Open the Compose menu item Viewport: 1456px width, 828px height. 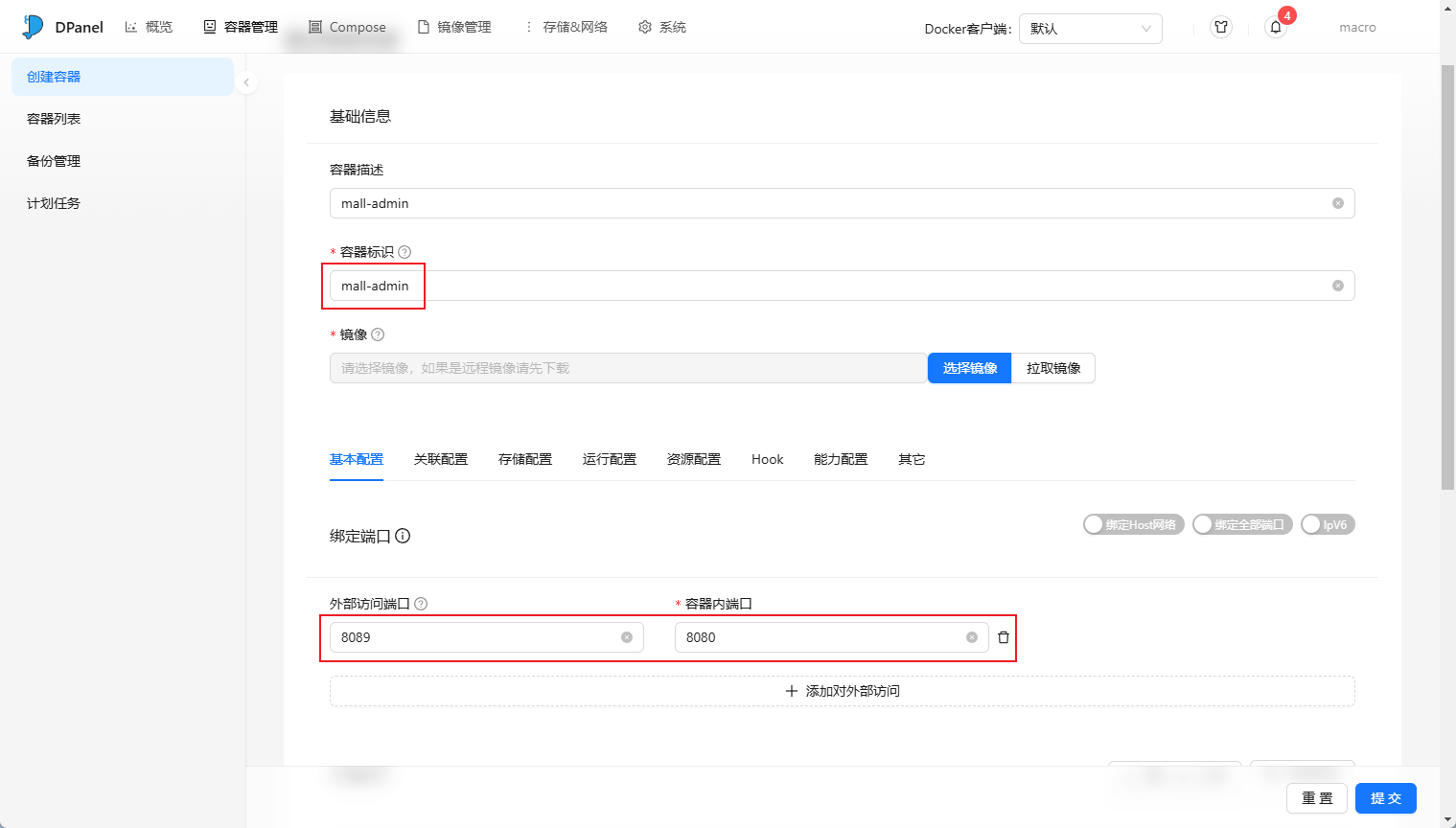click(347, 27)
